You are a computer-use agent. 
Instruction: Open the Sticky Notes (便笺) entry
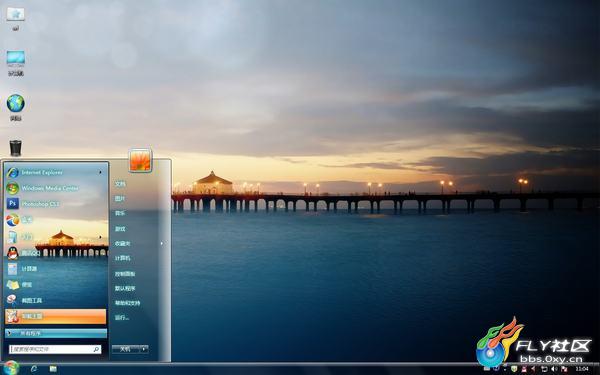(55, 285)
